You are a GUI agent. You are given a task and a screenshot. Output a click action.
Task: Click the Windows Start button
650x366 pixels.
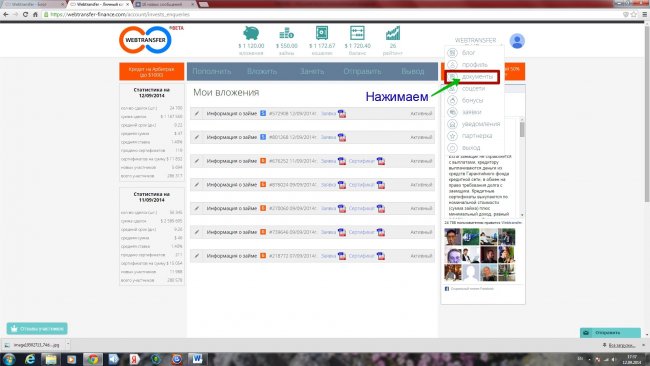pyautogui.click(x=9, y=359)
